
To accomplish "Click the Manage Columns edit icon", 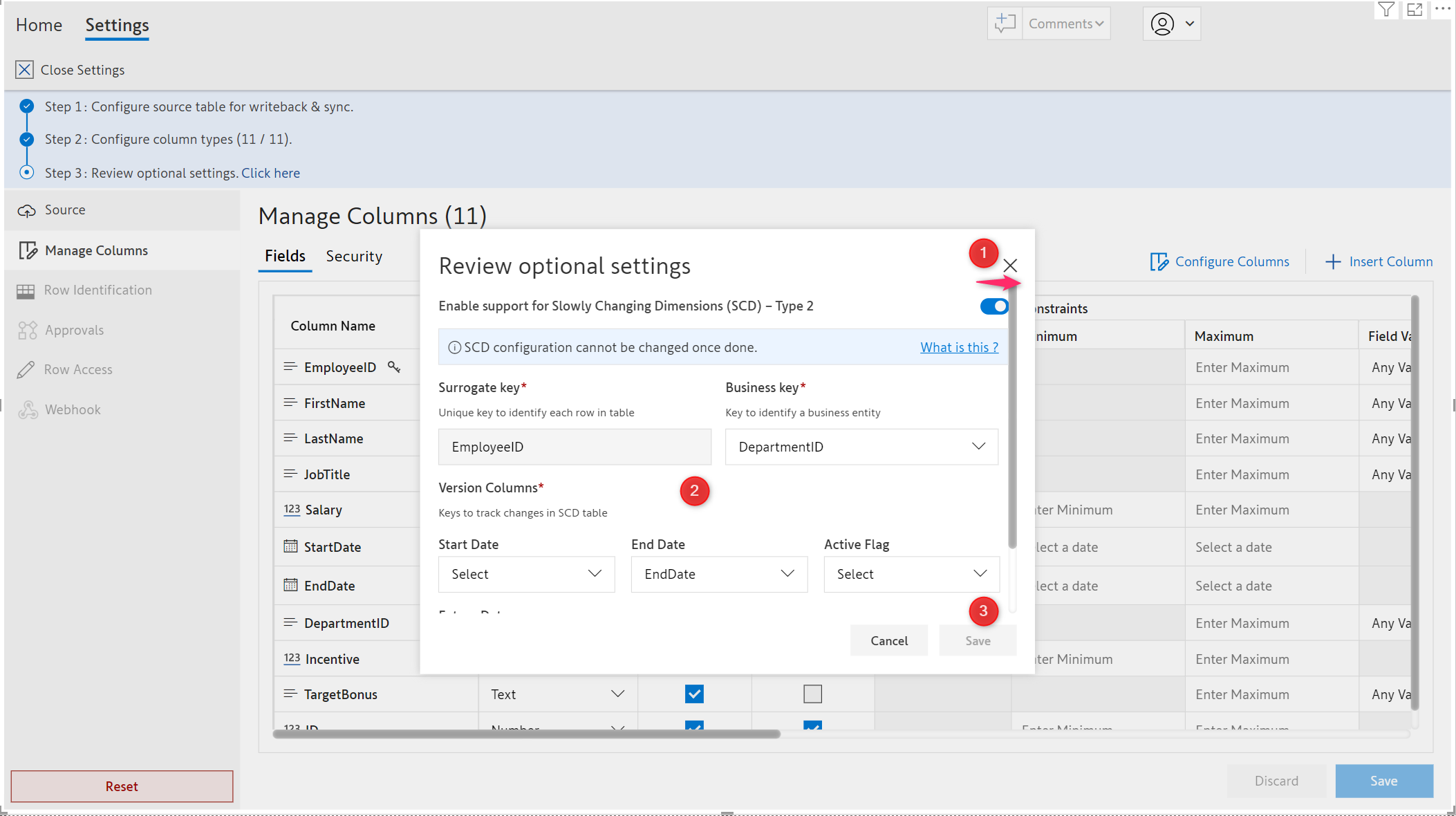I will (x=28, y=250).
